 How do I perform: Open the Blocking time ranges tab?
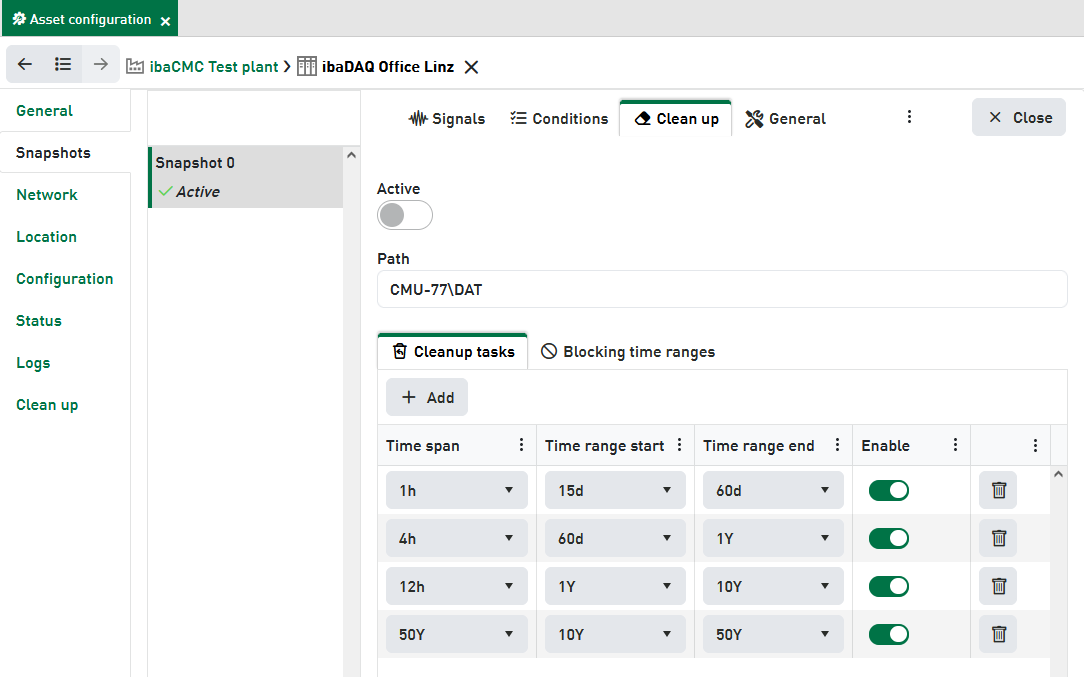(628, 352)
